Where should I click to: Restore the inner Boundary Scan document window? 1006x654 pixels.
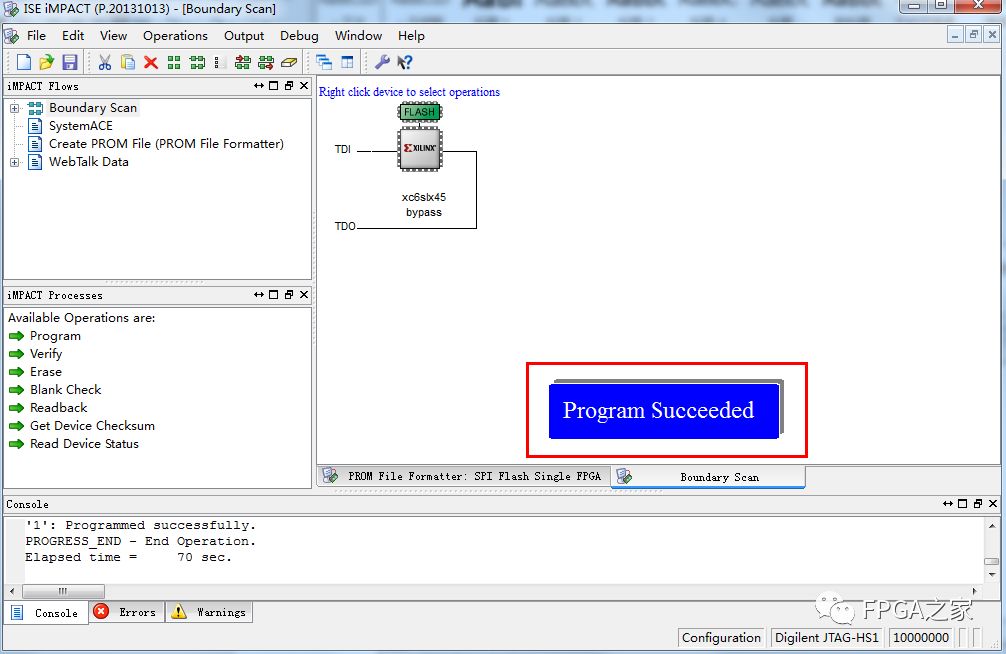[x=974, y=35]
